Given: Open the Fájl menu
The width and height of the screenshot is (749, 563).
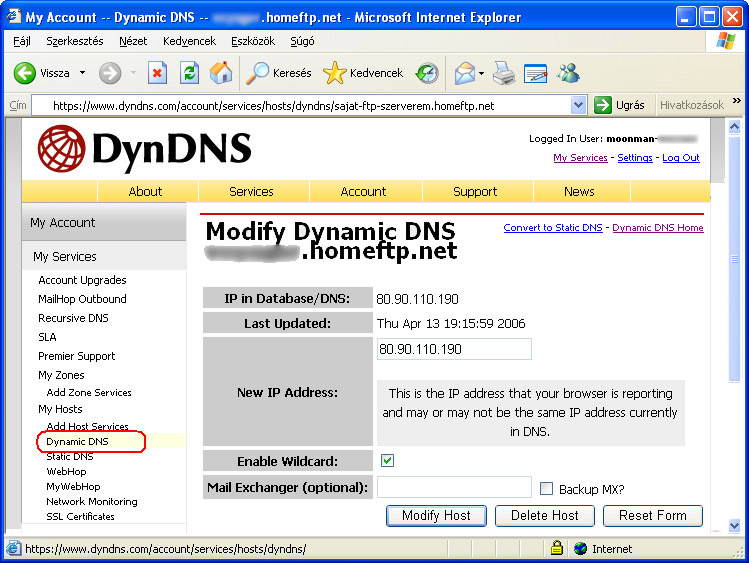Looking at the screenshot, I should tap(22, 41).
